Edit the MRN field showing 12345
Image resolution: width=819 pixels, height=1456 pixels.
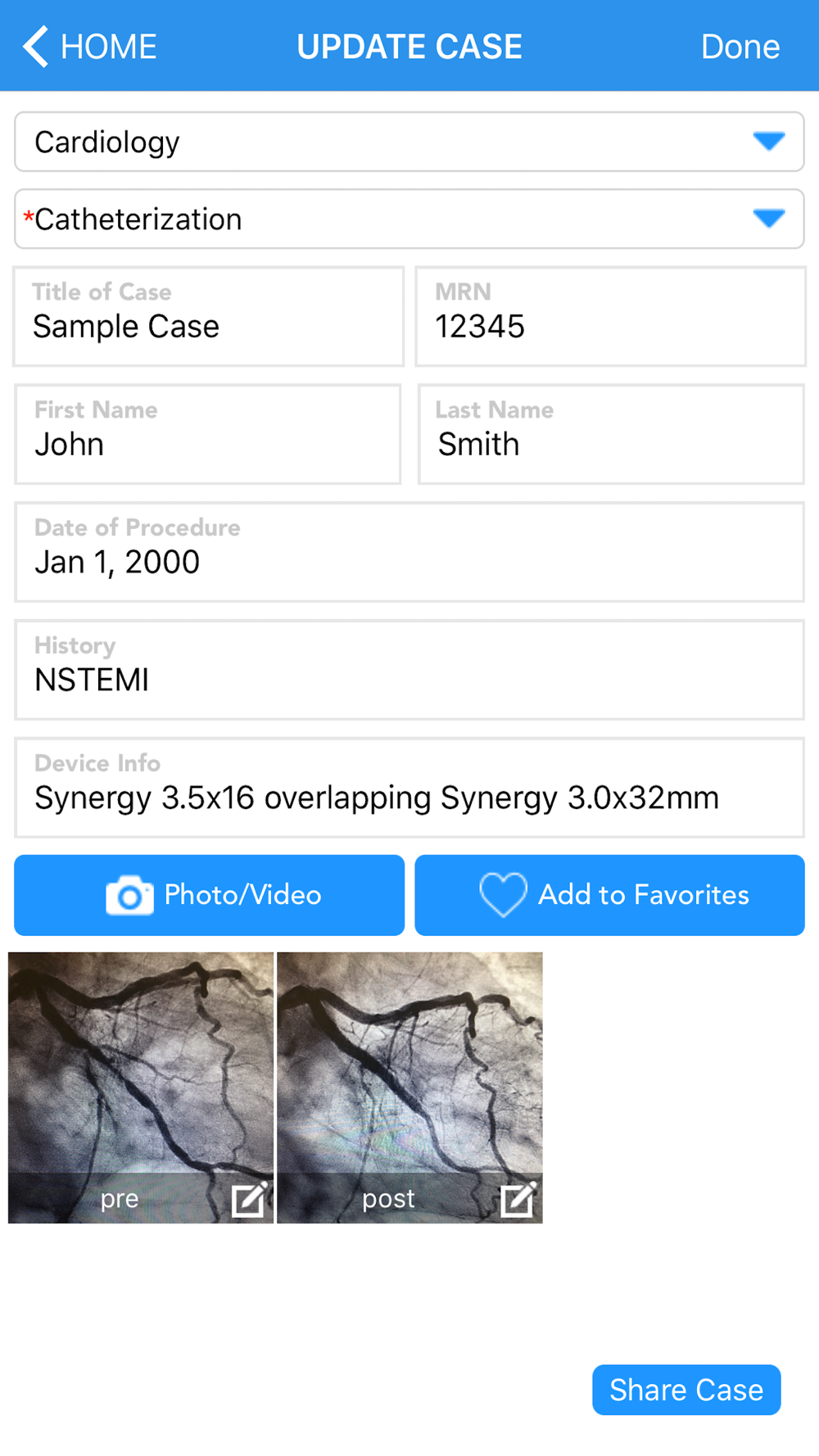coord(611,316)
